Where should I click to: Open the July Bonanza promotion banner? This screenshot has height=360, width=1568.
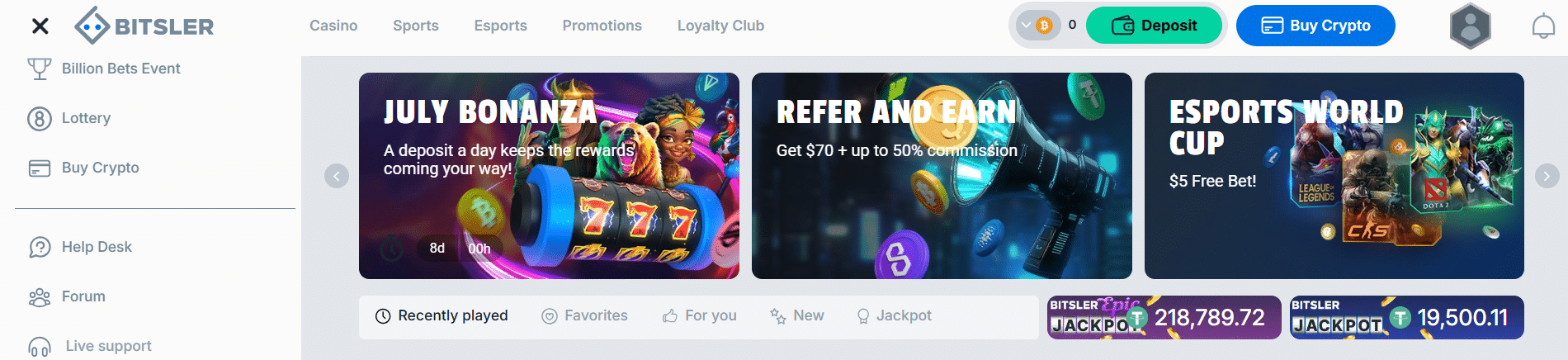549,176
